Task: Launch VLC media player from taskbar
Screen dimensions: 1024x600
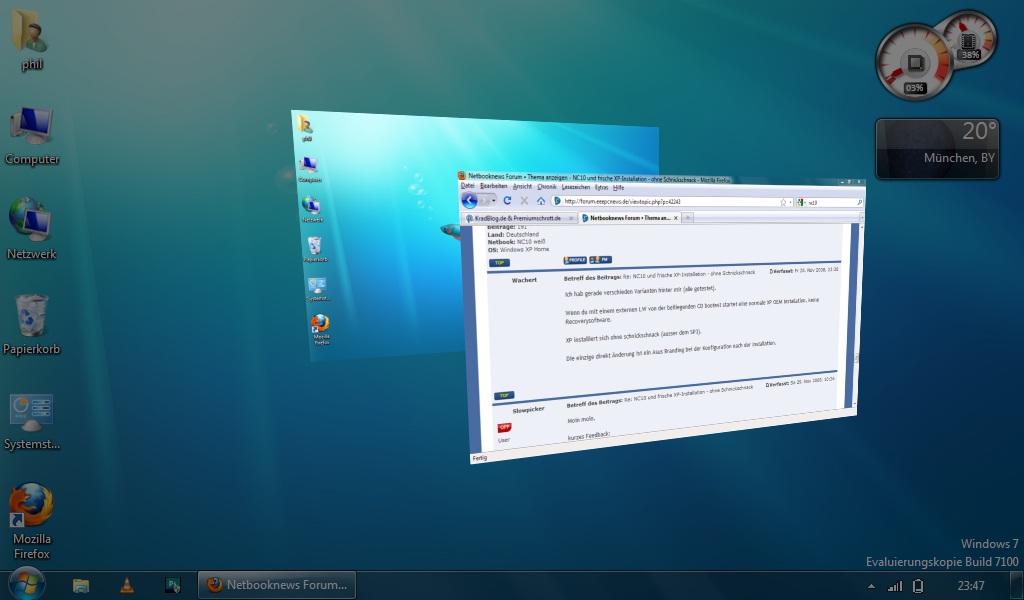Action: point(127,585)
